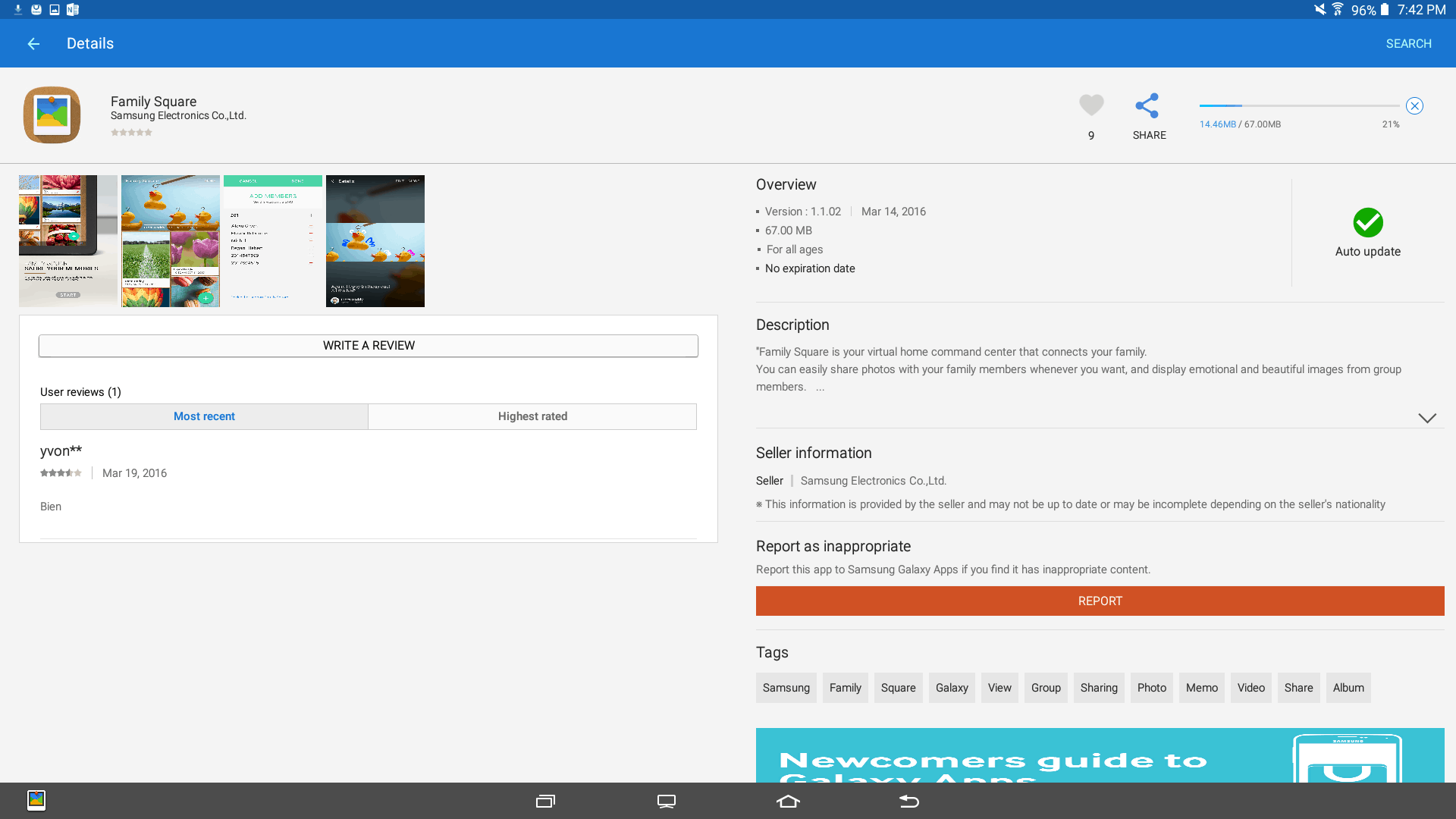The width and height of the screenshot is (1456, 819).
Task: Select the Group tag
Action: (1046, 688)
